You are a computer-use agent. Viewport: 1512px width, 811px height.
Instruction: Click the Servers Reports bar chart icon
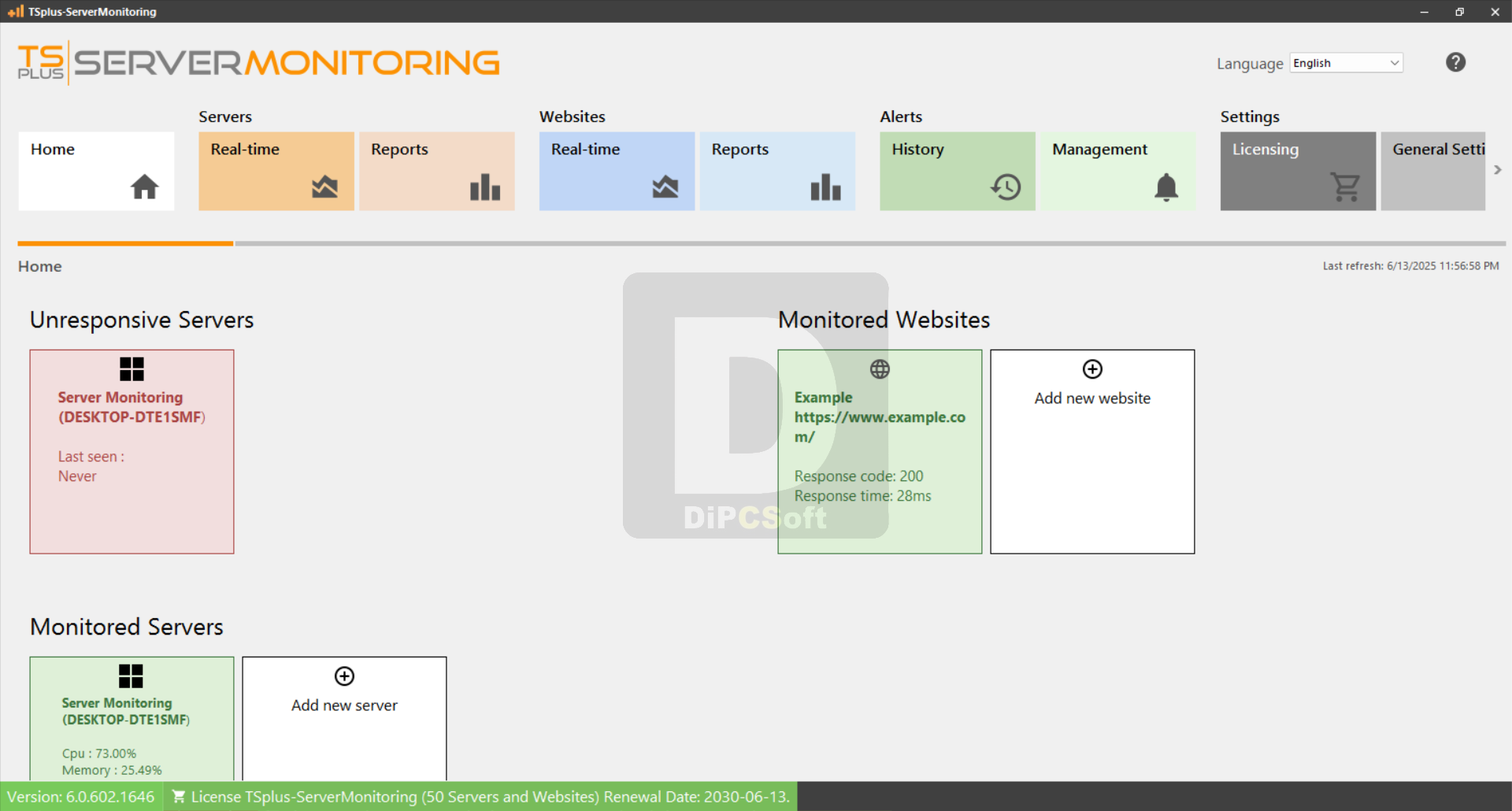click(485, 187)
